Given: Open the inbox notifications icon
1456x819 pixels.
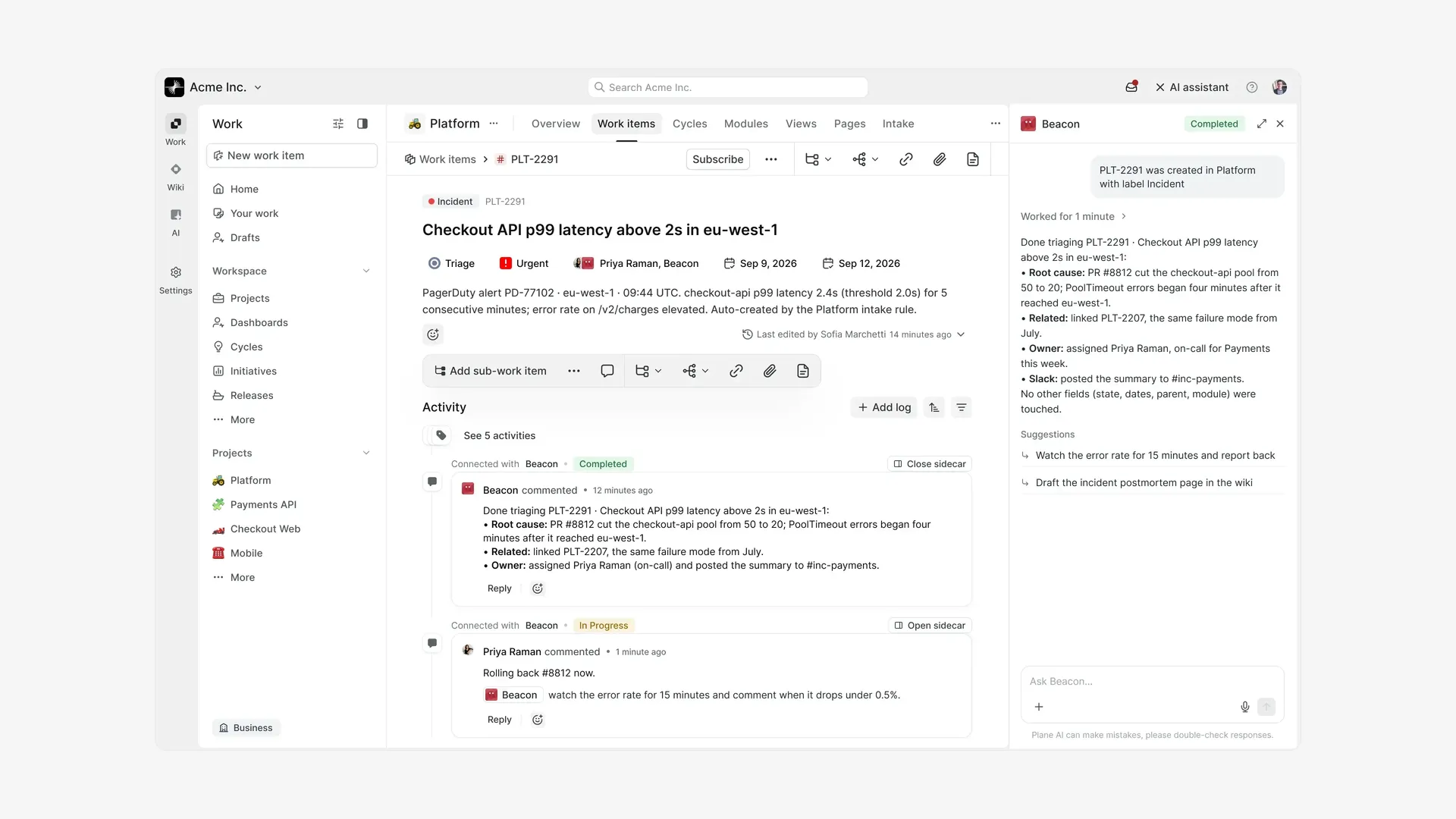Looking at the screenshot, I should [x=1131, y=87].
